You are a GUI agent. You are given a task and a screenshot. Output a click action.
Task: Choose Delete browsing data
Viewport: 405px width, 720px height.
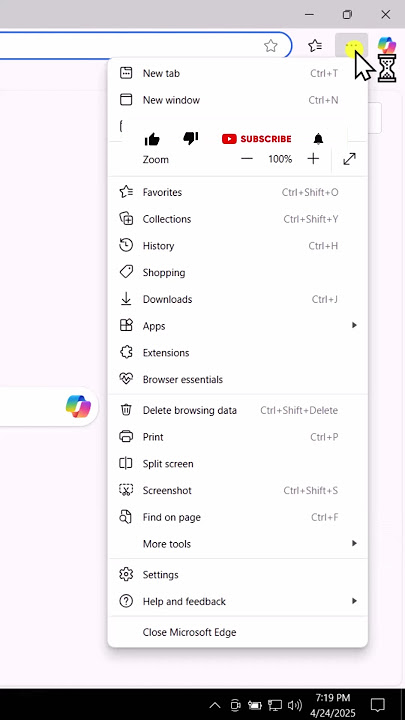pos(237,410)
